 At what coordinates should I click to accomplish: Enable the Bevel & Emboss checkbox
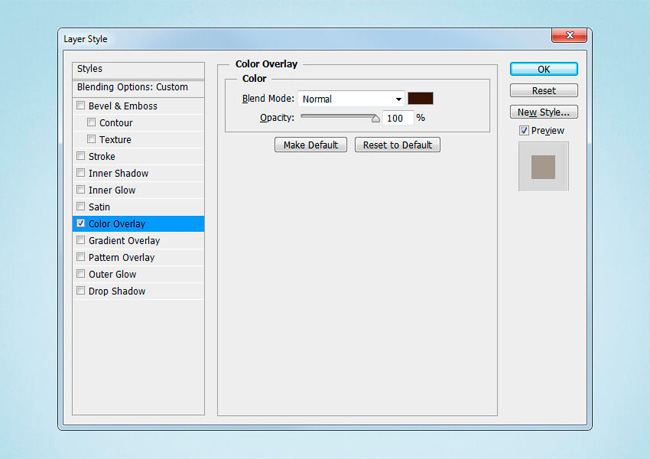(81, 105)
